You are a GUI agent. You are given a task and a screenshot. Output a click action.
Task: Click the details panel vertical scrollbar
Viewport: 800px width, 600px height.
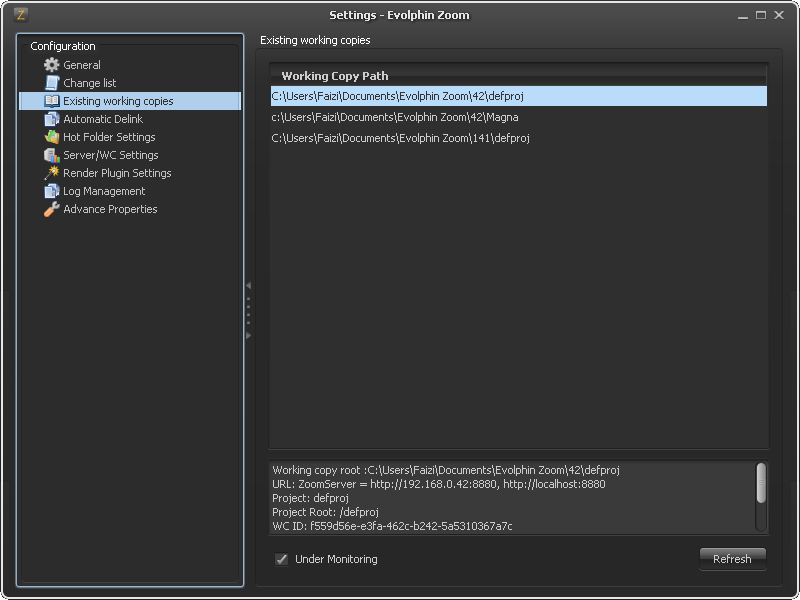coord(761,483)
